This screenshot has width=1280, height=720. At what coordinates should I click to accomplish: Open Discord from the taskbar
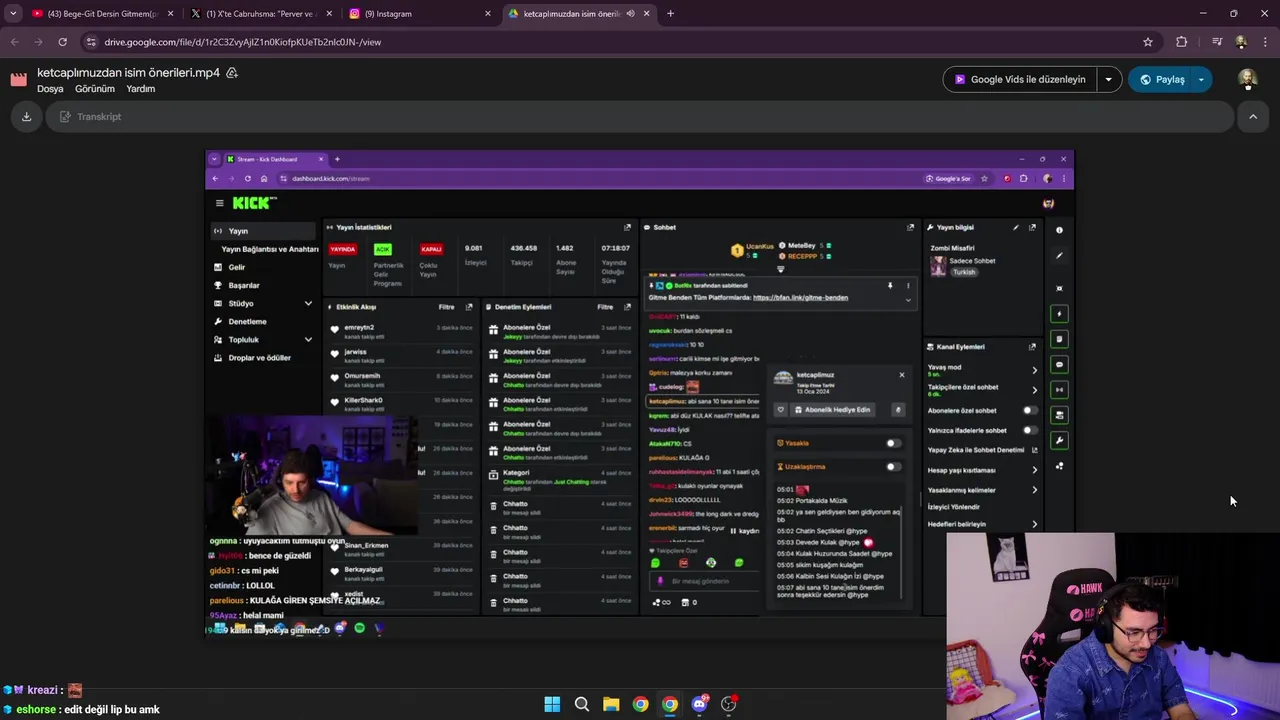699,704
